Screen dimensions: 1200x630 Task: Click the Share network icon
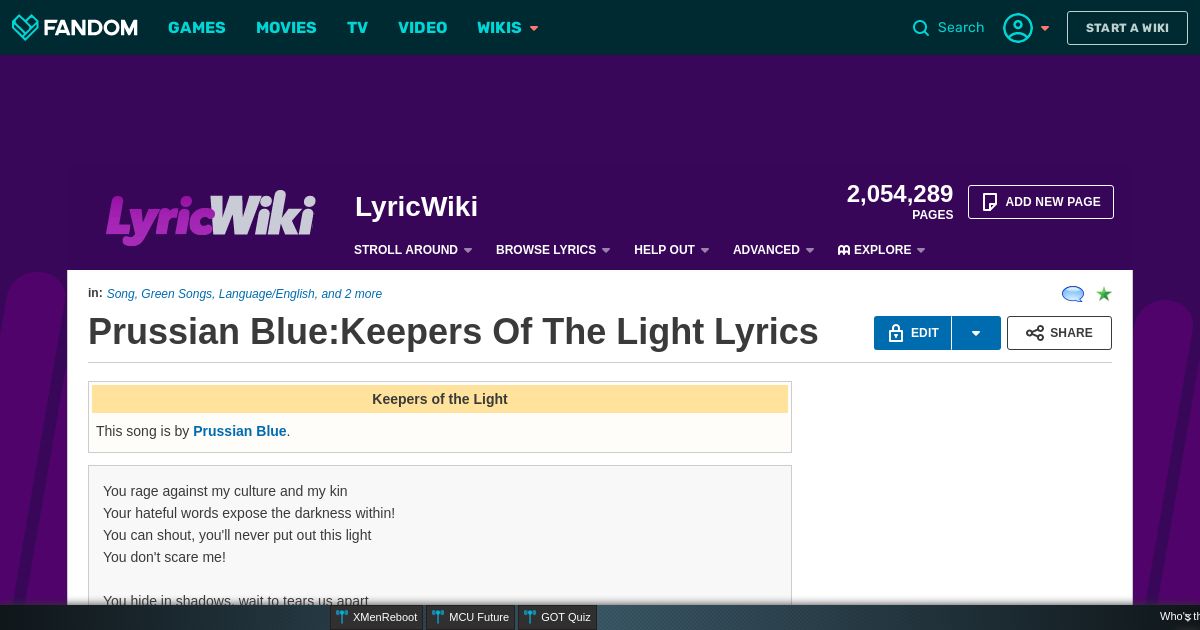click(1035, 333)
